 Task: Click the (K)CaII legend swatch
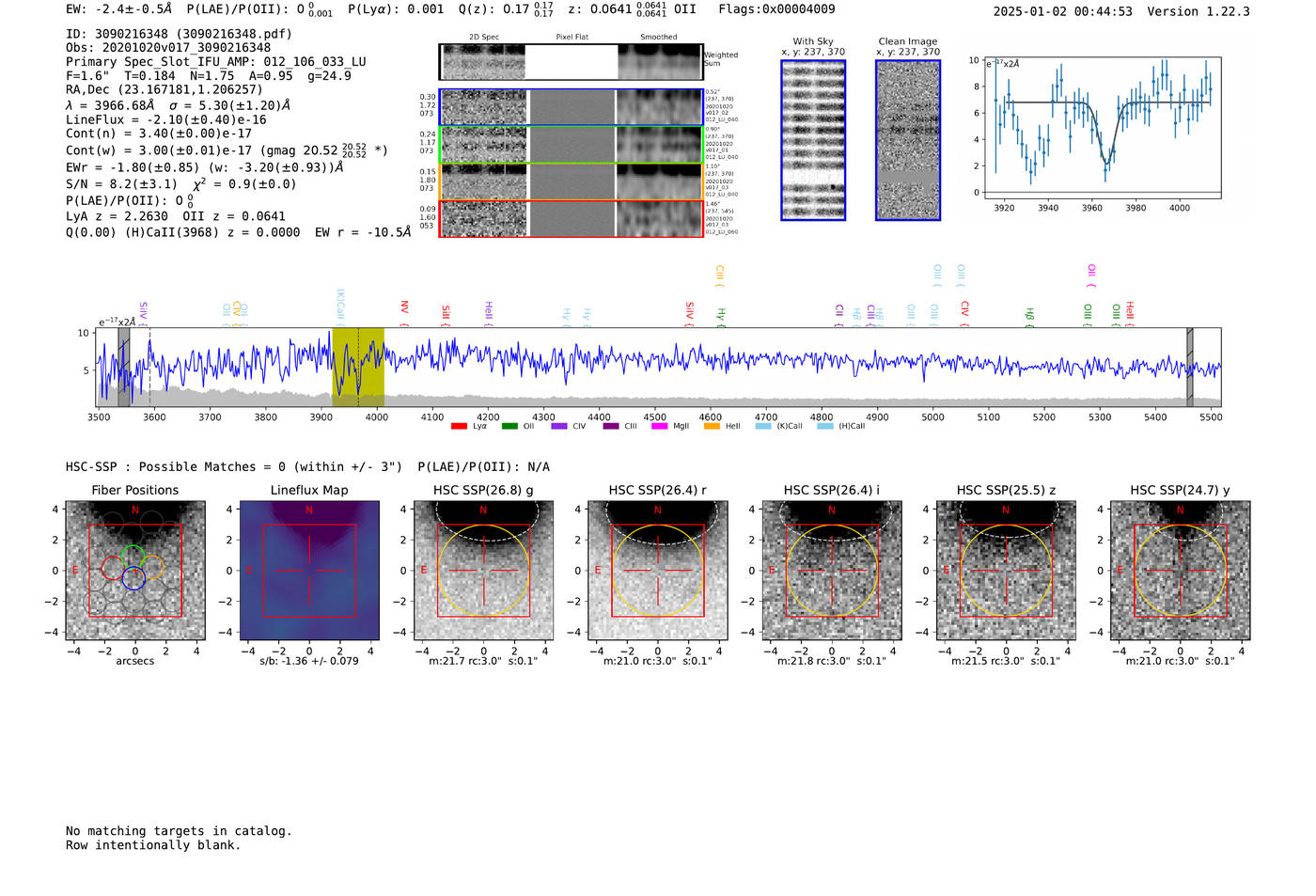(763, 426)
